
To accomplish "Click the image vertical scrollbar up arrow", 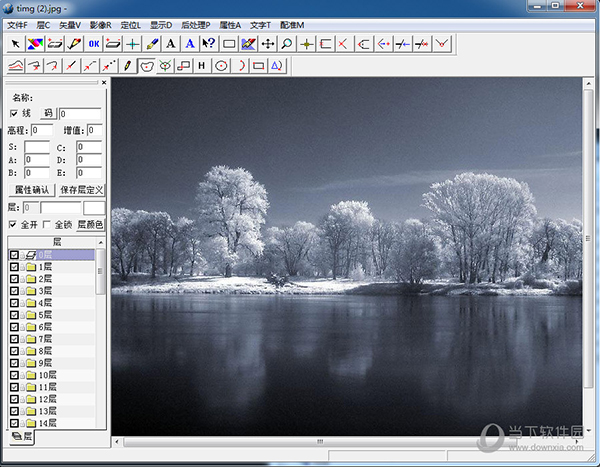I will (589, 83).
